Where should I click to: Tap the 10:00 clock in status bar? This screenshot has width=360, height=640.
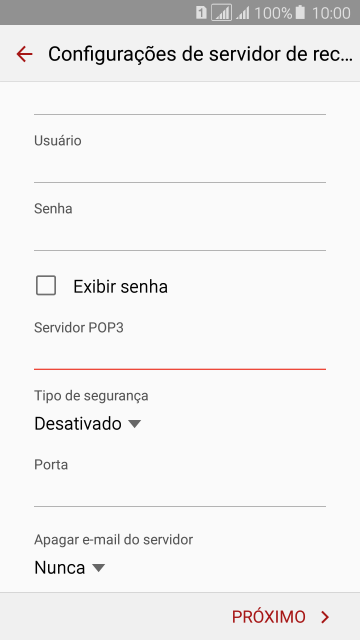click(331, 13)
